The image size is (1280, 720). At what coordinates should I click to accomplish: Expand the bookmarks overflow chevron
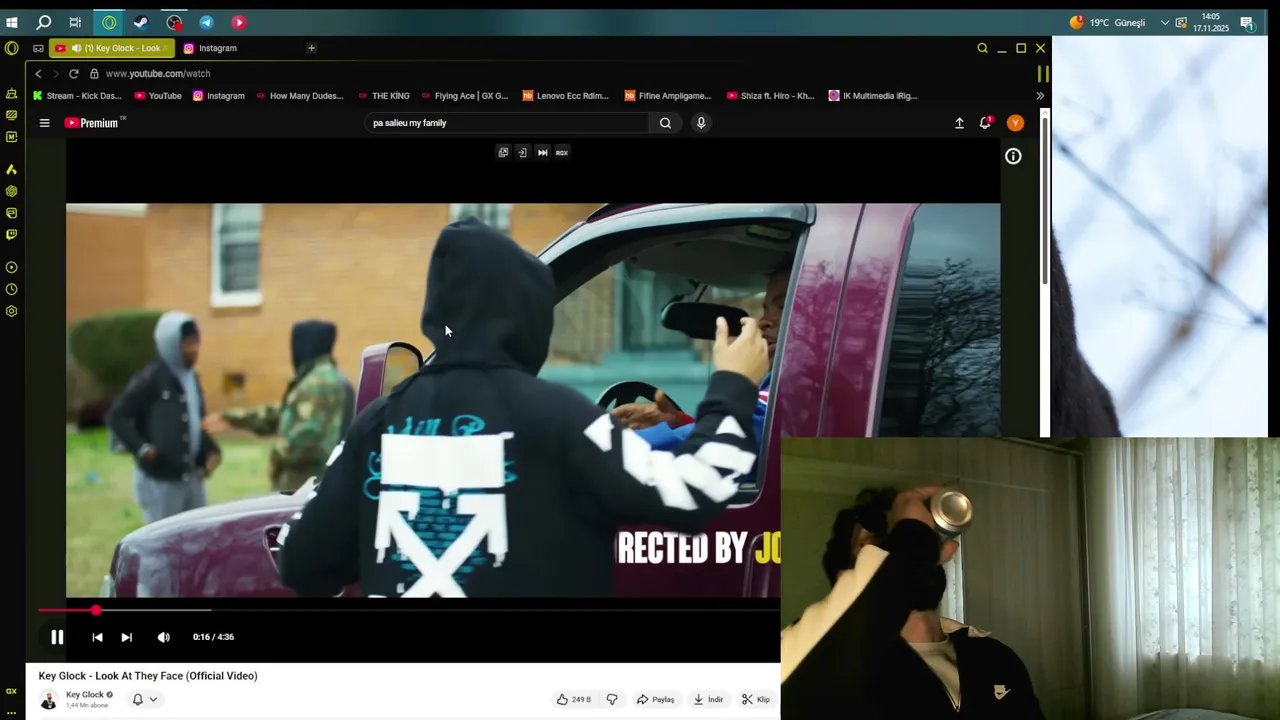[x=1040, y=96]
